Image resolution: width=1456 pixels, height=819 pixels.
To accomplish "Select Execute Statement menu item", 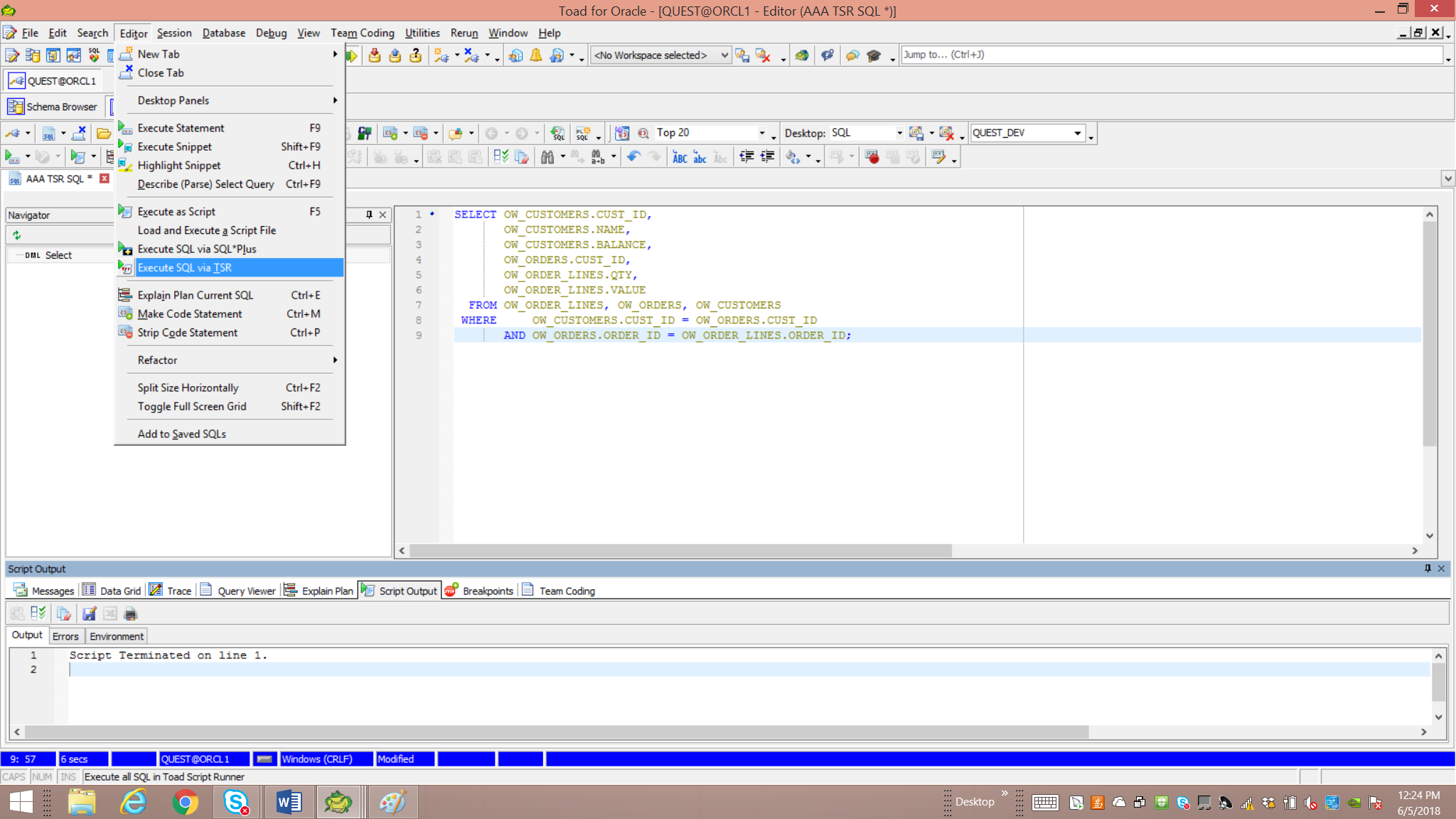I will [230, 128].
